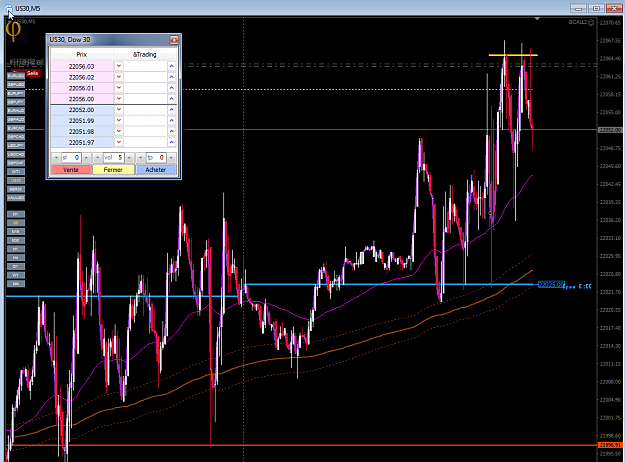Open GBPAUD from the symbol list
This screenshot has width=625, height=462.
[x=16, y=119]
